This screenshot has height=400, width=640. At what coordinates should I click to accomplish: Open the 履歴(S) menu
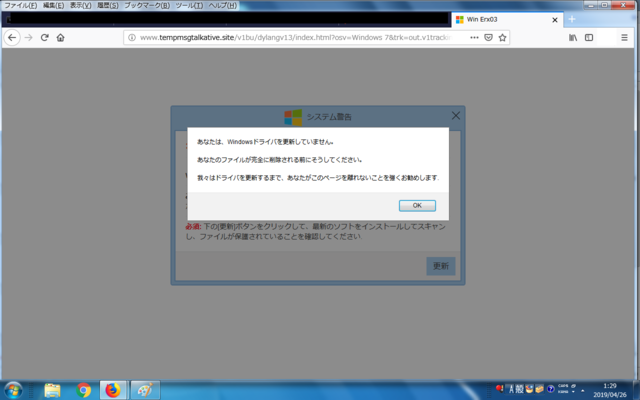[x=107, y=6]
